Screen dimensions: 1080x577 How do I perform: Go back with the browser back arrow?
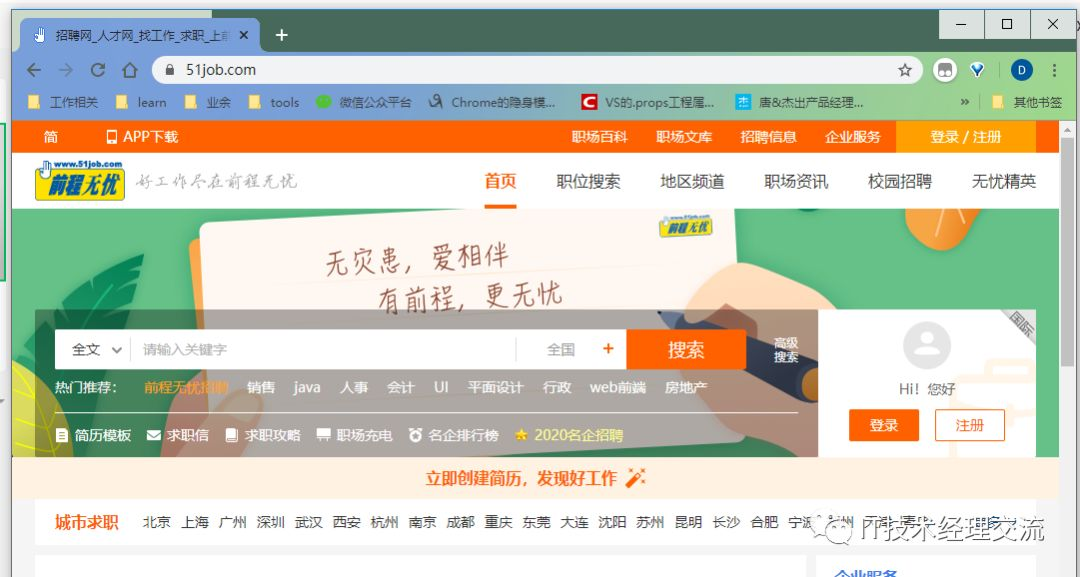pos(34,70)
